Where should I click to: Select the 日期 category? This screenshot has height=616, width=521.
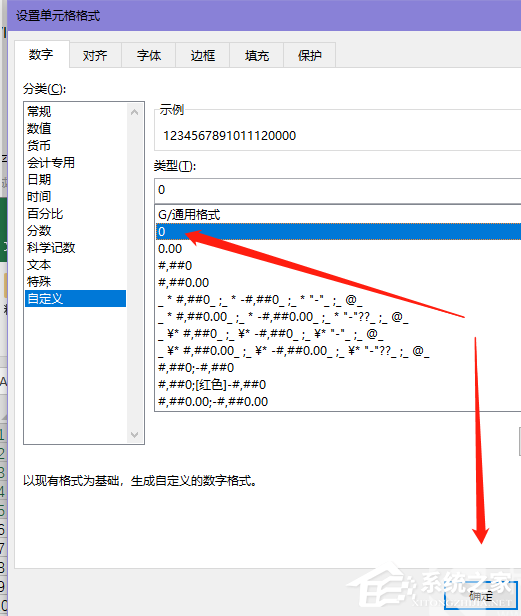point(75,180)
